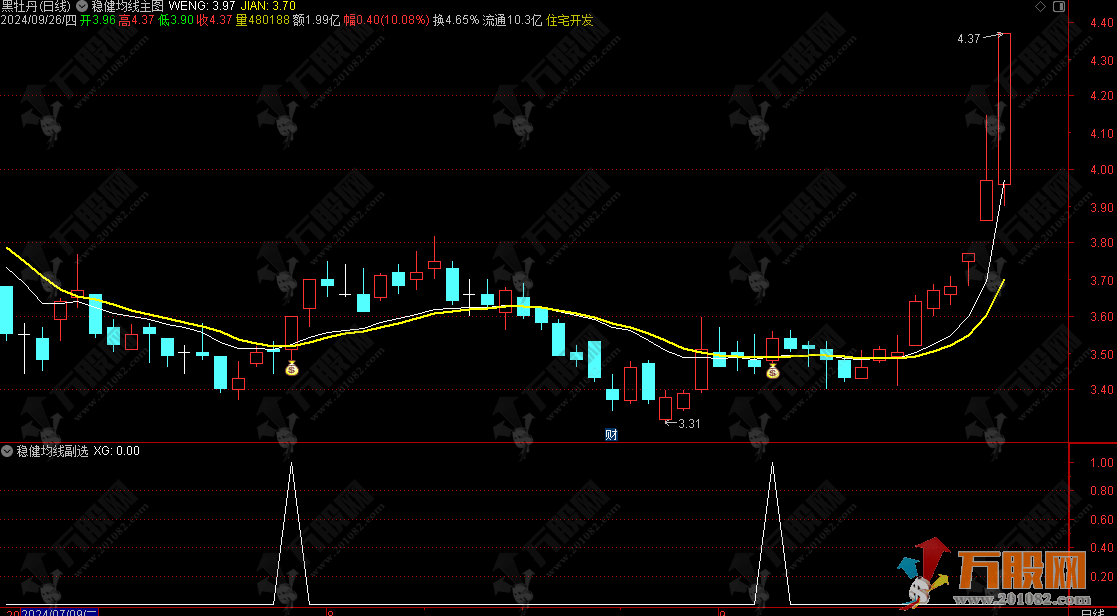Toggle the side panel icon at top right
Screen dimensions: 1117x616
click(x=1059, y=6)
